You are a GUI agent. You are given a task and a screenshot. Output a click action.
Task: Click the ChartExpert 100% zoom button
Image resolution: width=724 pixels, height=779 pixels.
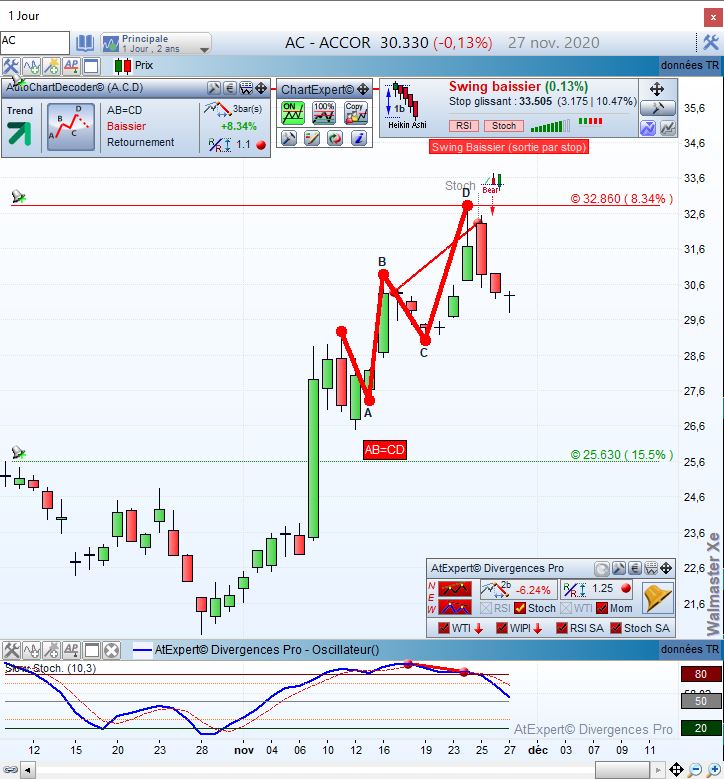[323, 113]
